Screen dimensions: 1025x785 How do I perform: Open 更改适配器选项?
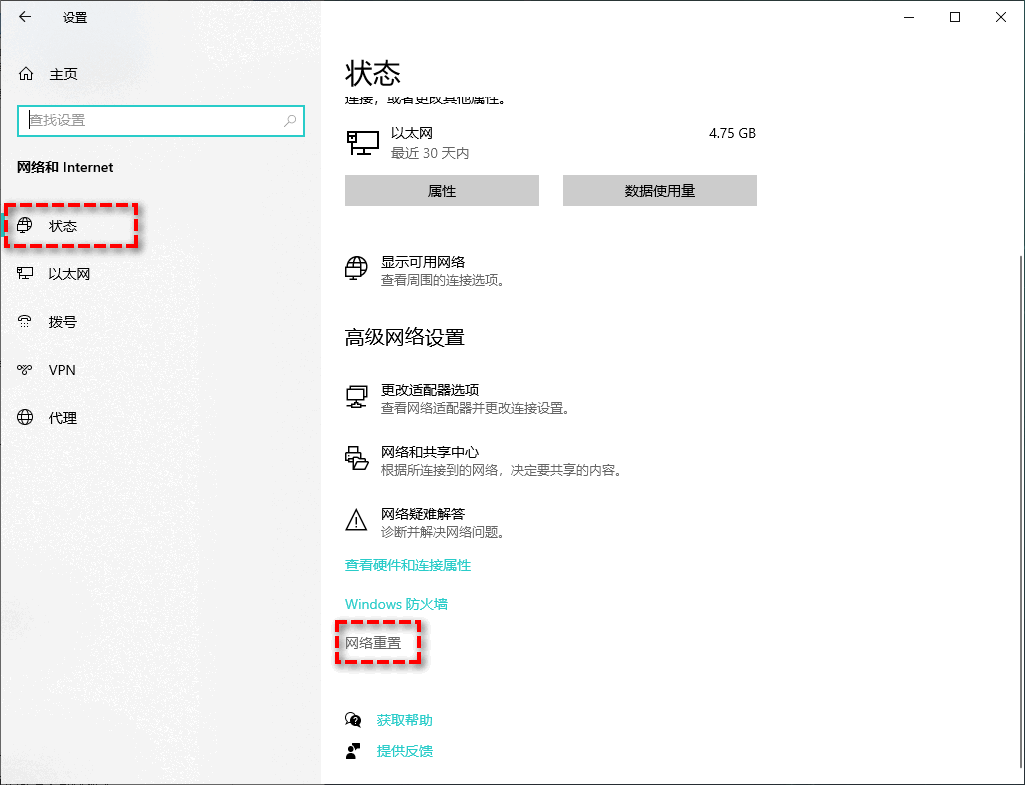pos(430,390)
